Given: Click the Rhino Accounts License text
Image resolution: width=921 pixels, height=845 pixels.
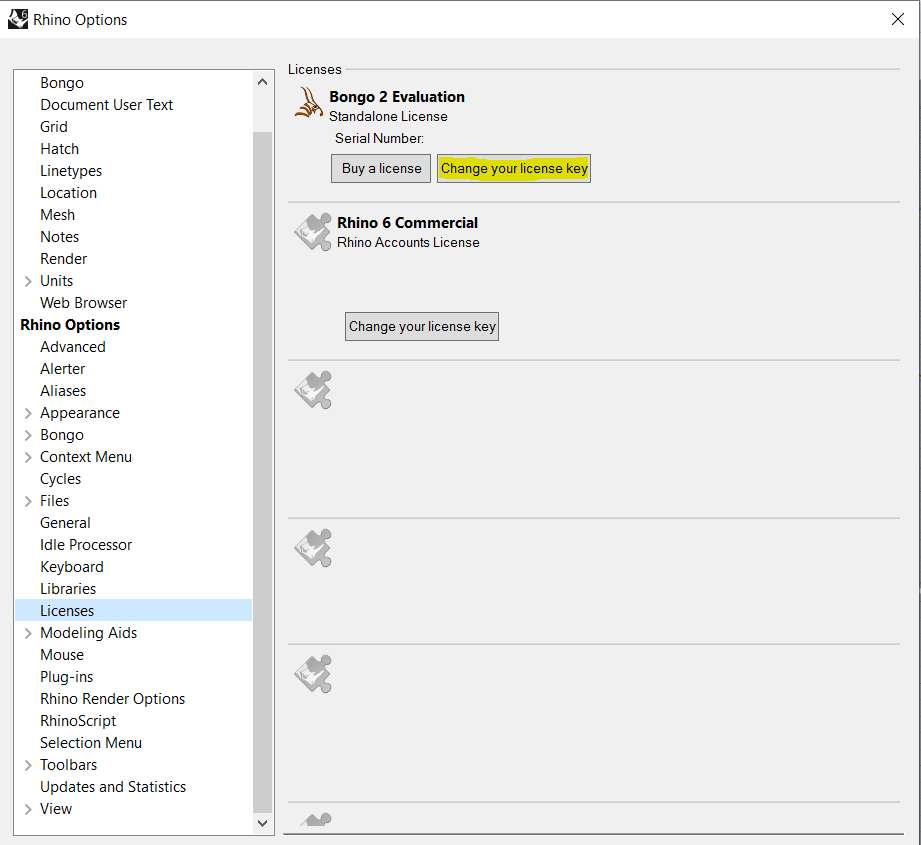Looking at the screenshot, I should (408, 243).
